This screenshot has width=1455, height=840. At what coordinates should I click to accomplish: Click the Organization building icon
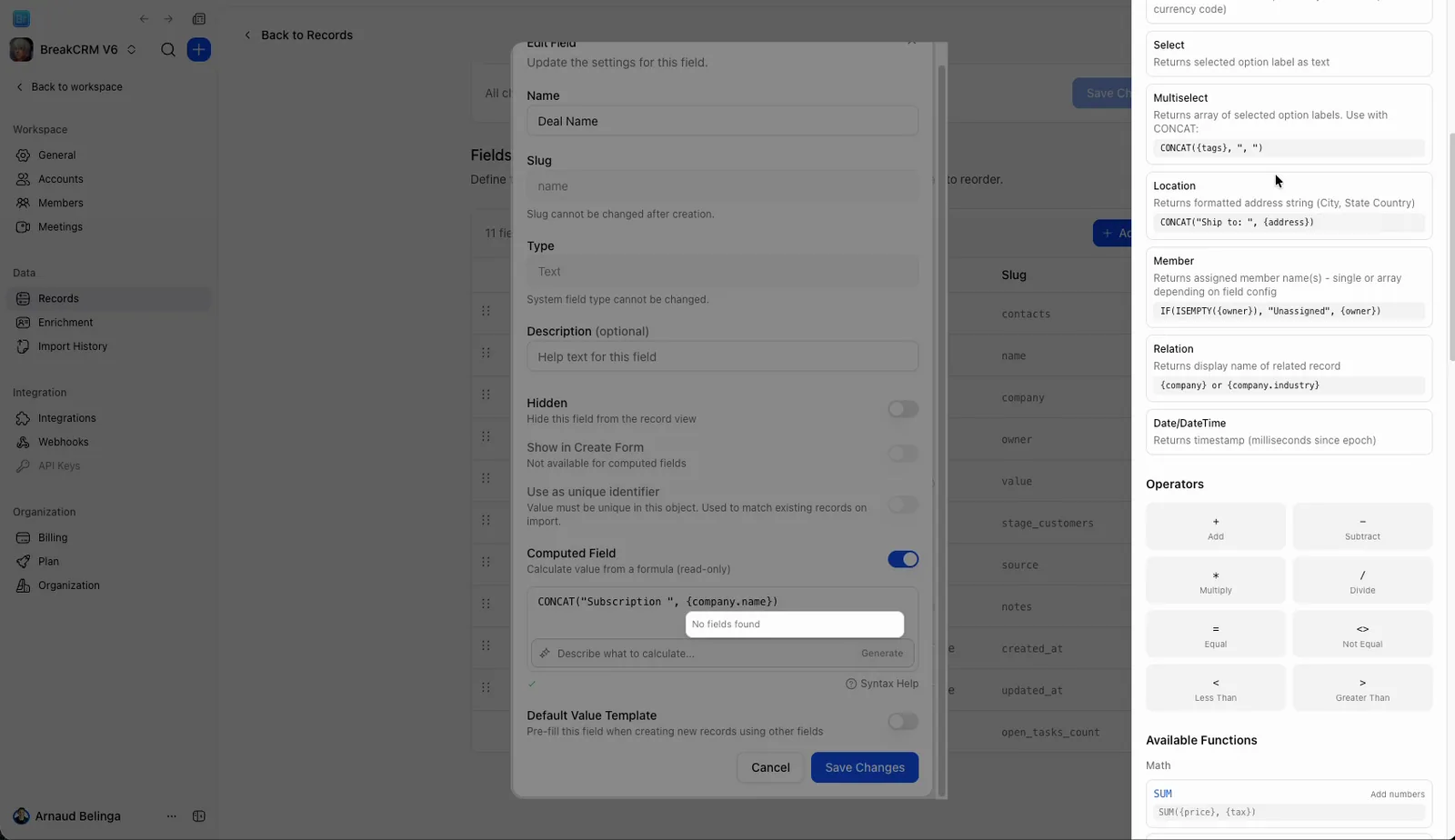tap(23, 585)
